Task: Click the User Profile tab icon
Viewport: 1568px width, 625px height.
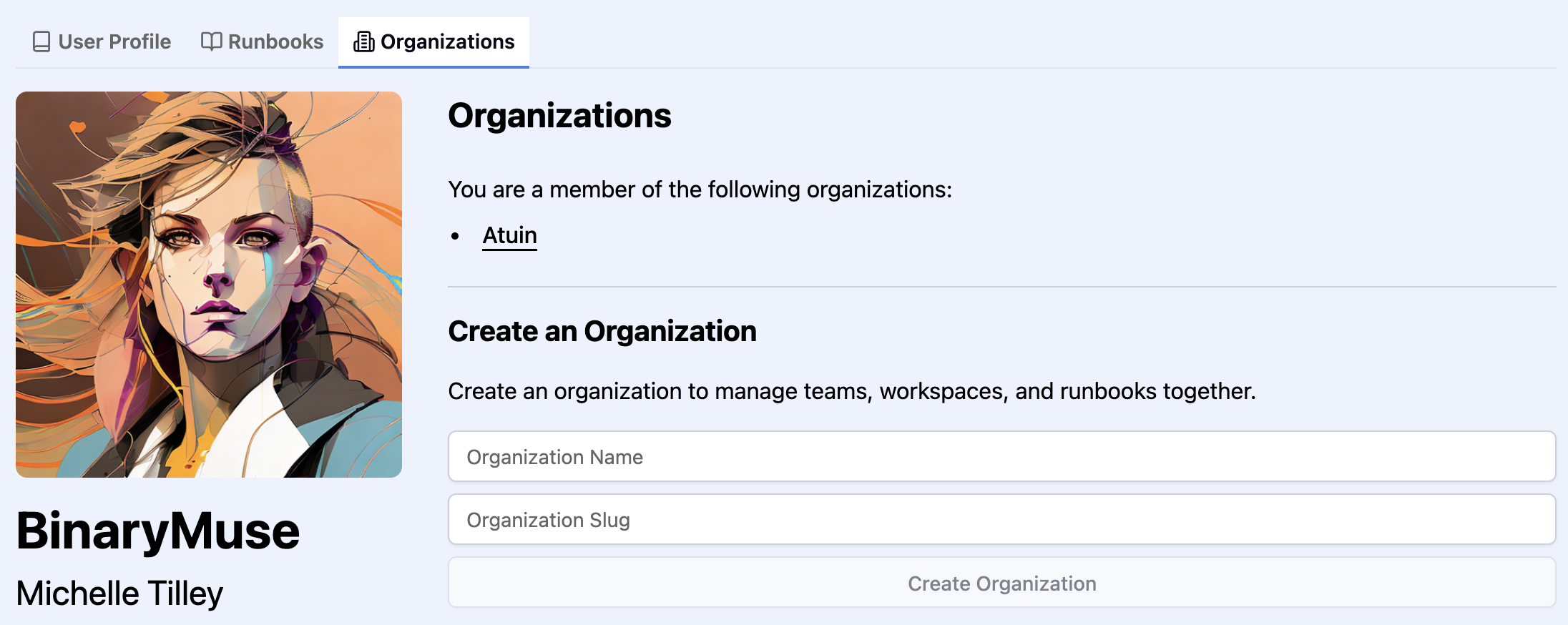Action: pos(41,41)
